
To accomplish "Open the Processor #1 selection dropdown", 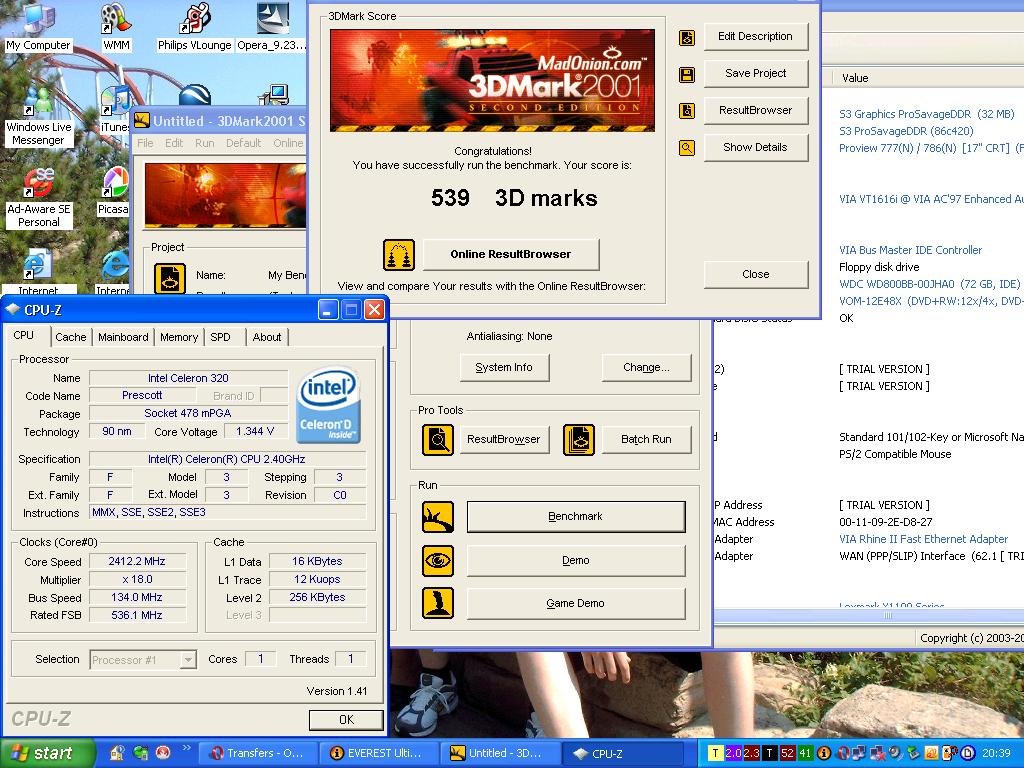I will (188, 660).
